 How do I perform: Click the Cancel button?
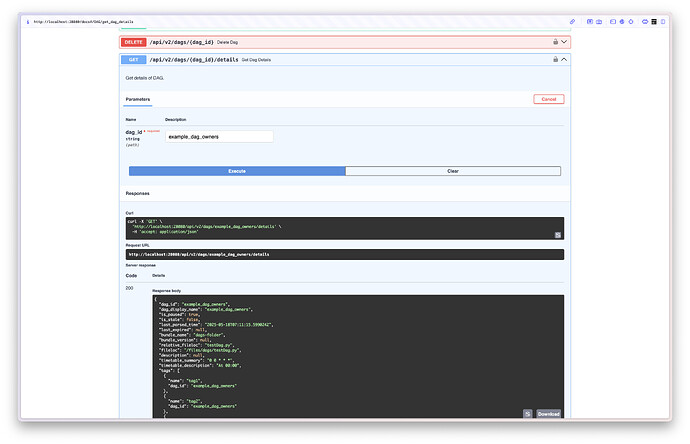pyautogui.click(x=549, y=100)
